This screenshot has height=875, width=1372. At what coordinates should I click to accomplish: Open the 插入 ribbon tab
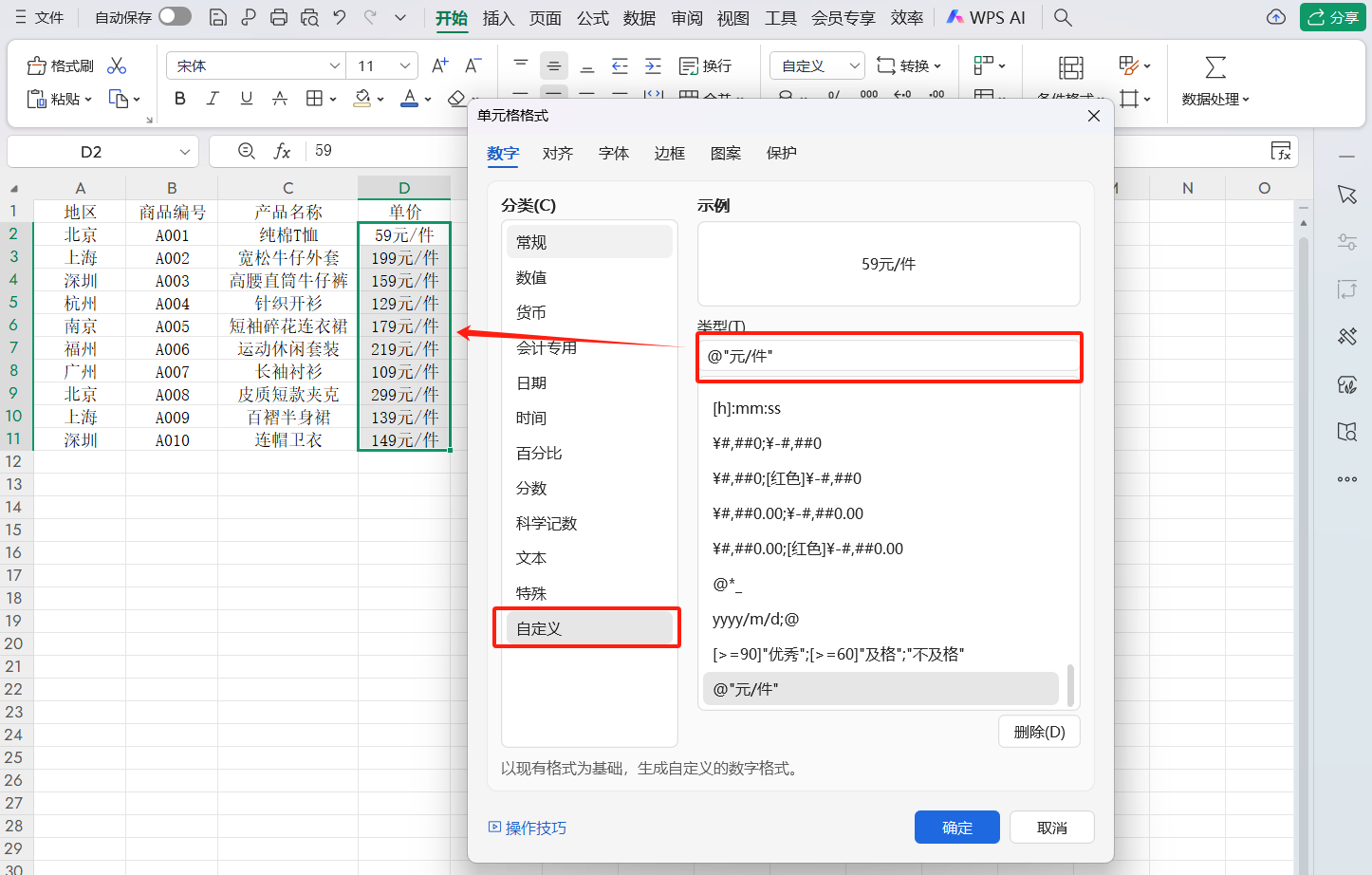click(498, 17)
